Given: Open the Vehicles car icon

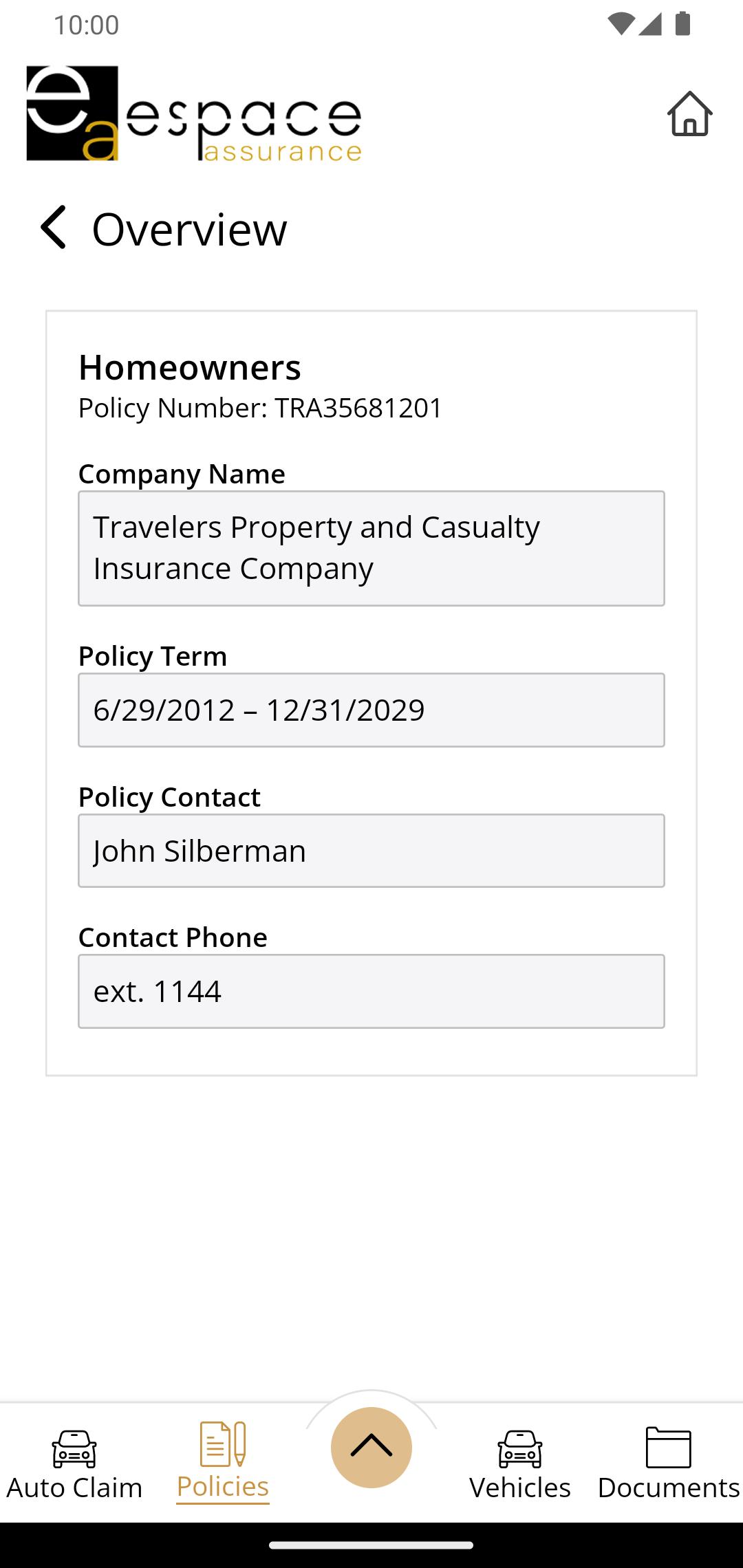Looking at the screenshot, I should (x=520, y=1448).
